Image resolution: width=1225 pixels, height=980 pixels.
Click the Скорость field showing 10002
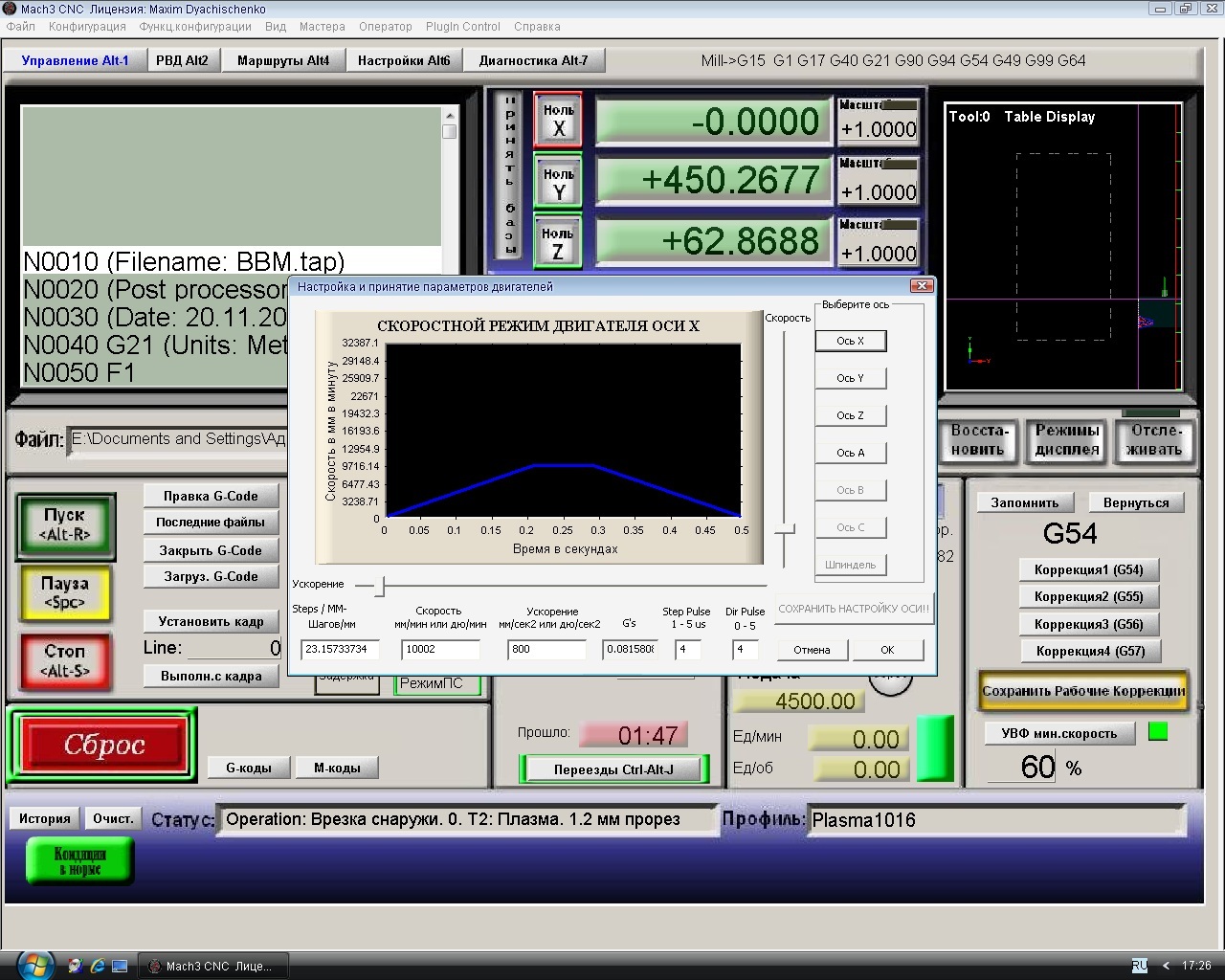[x=440, y=649]
